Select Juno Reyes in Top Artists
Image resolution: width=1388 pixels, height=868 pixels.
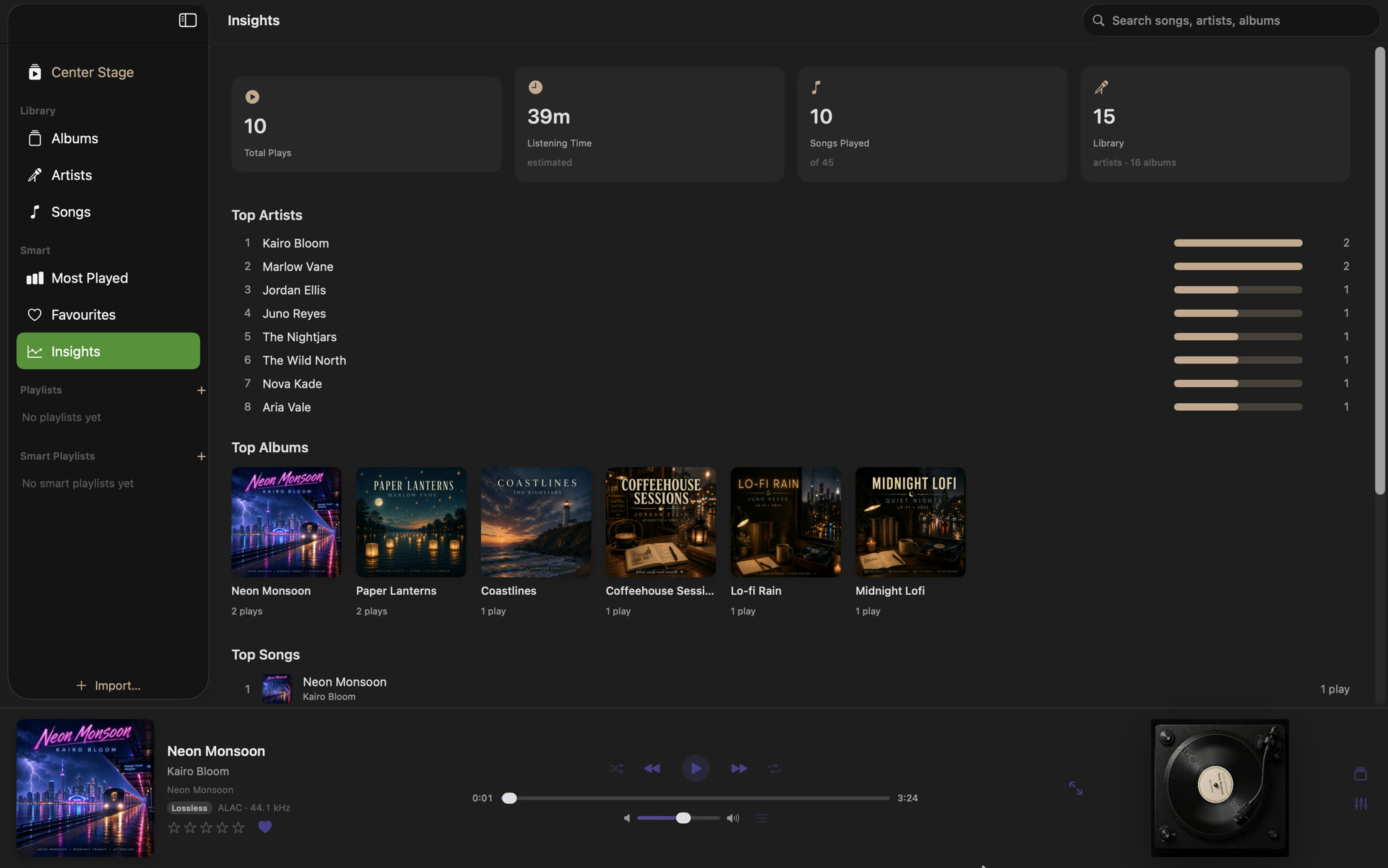pos(791,314)
